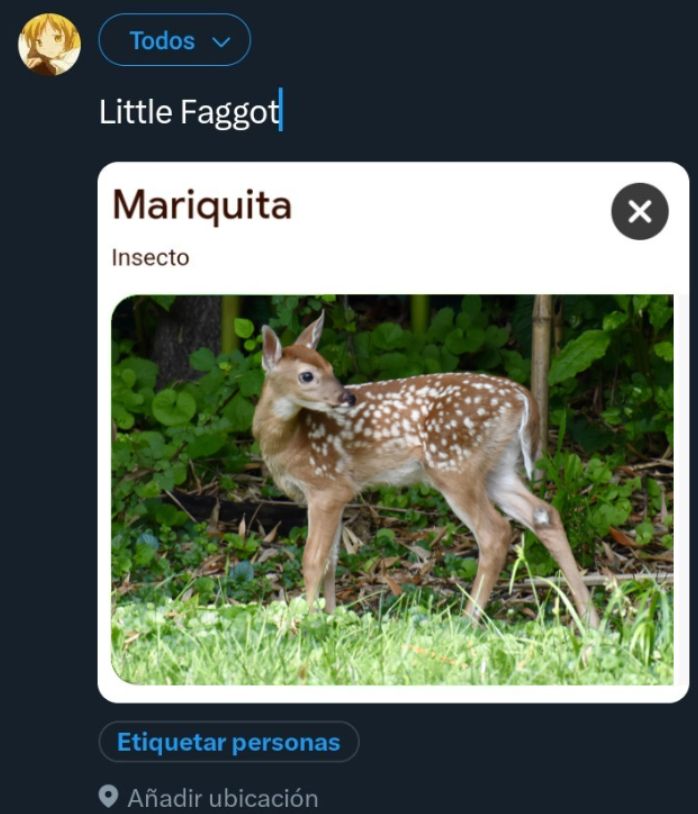Select the Añadir ubicación option

(209, 797)
